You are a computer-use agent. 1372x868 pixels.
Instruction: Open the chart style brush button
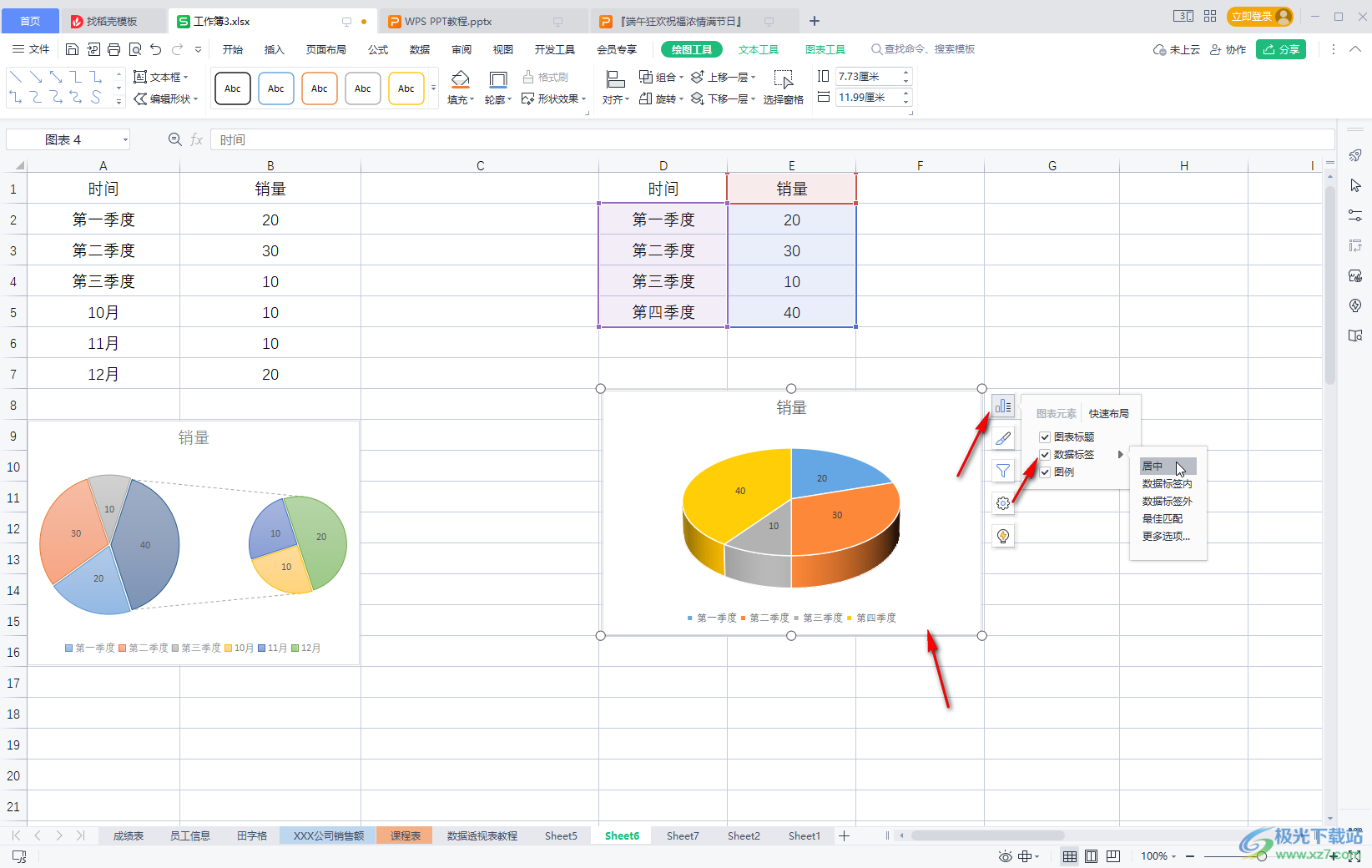pos(1003,438)
